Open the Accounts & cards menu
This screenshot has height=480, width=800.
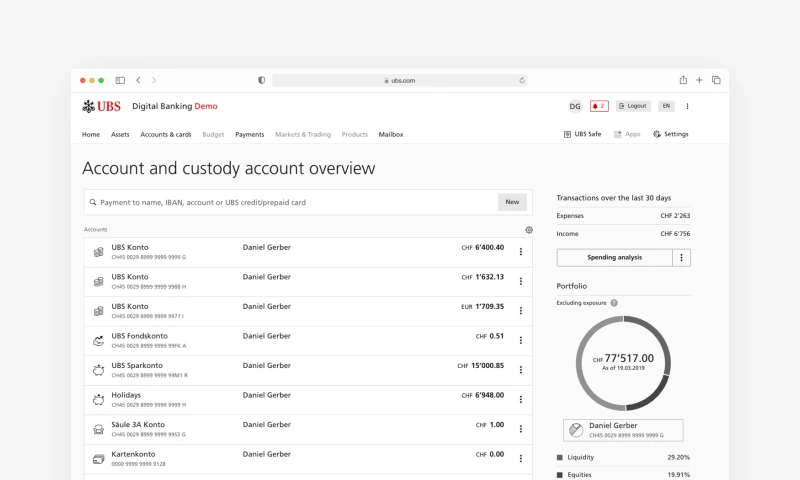(x=165, y=134)
